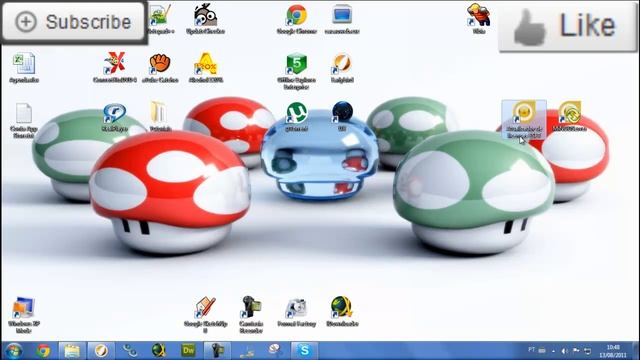Open the blue monitor desktop icon
Viewport: 640px width, 360px height.
[342, 19]
